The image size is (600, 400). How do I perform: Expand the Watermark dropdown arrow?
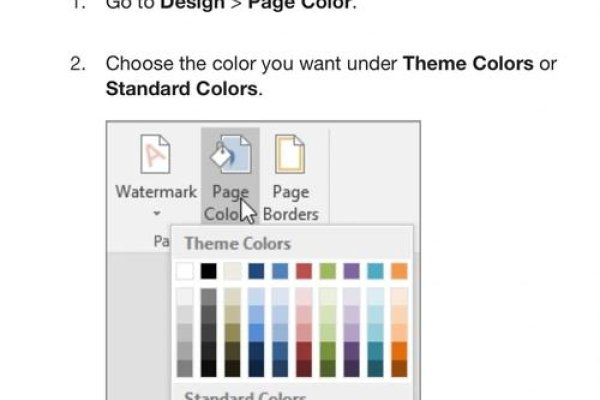pos(155,214)
